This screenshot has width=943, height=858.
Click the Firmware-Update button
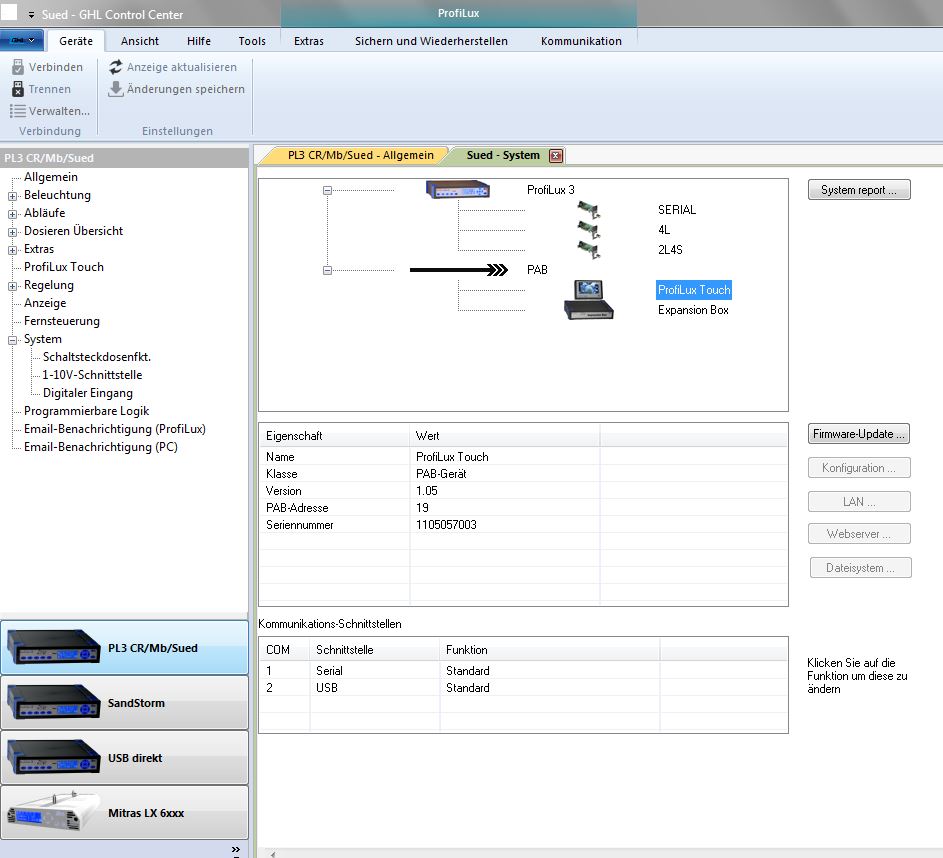(x=859, y=434)
